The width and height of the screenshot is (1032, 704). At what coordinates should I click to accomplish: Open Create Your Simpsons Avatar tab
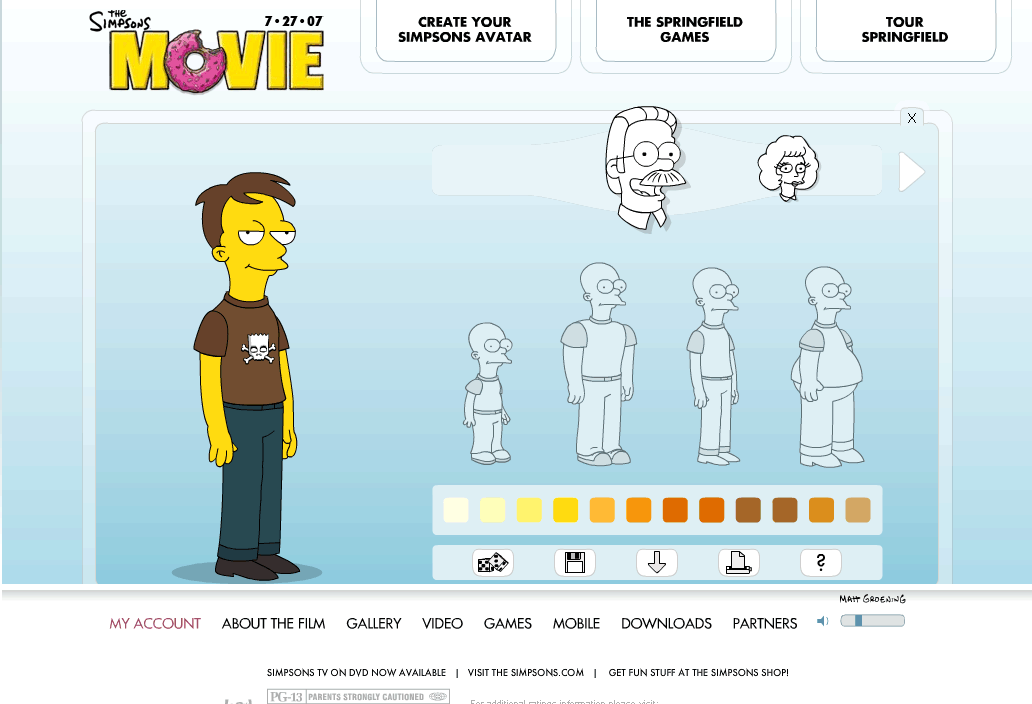[465, 30]
